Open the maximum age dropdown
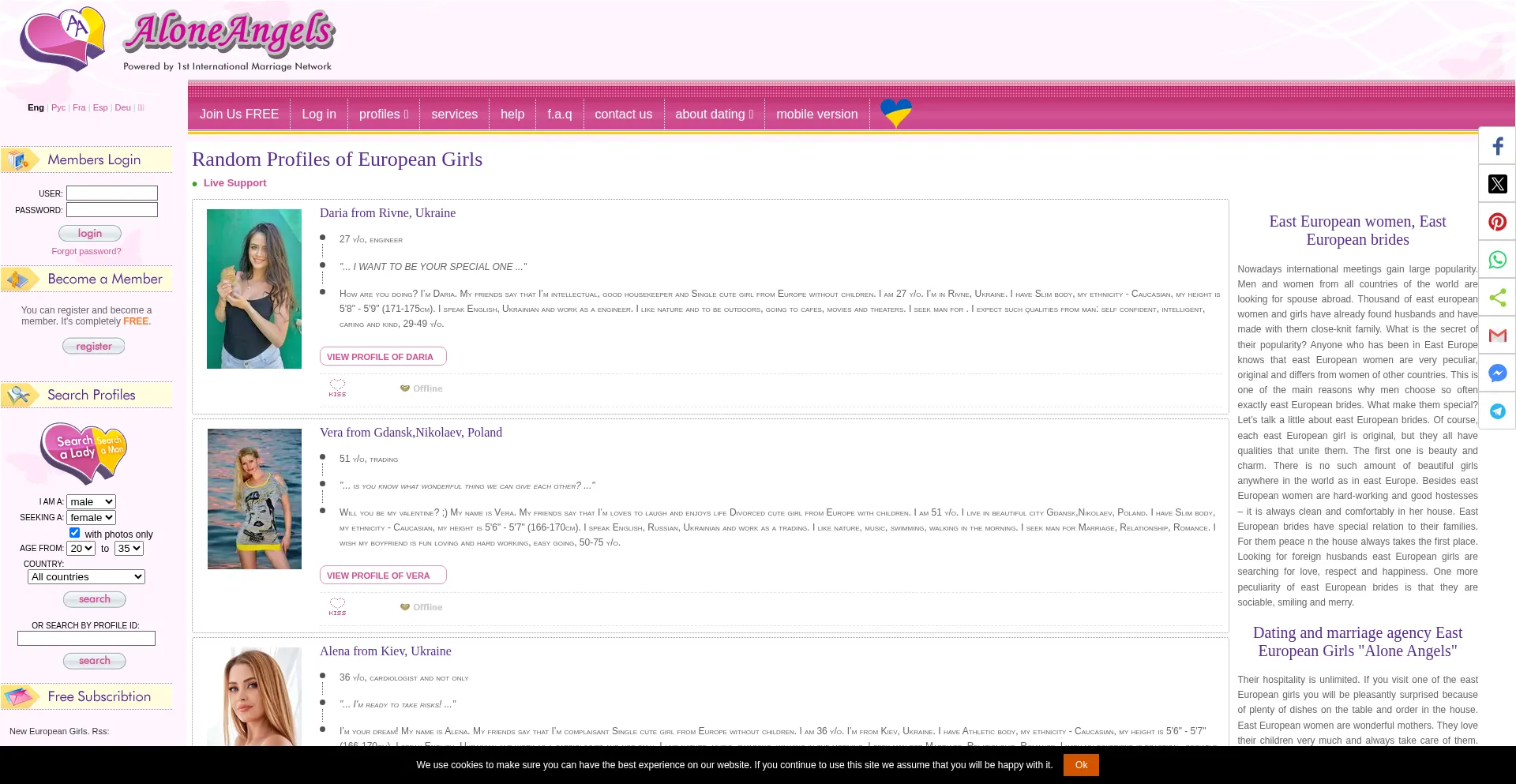 [x=129, y=548]
